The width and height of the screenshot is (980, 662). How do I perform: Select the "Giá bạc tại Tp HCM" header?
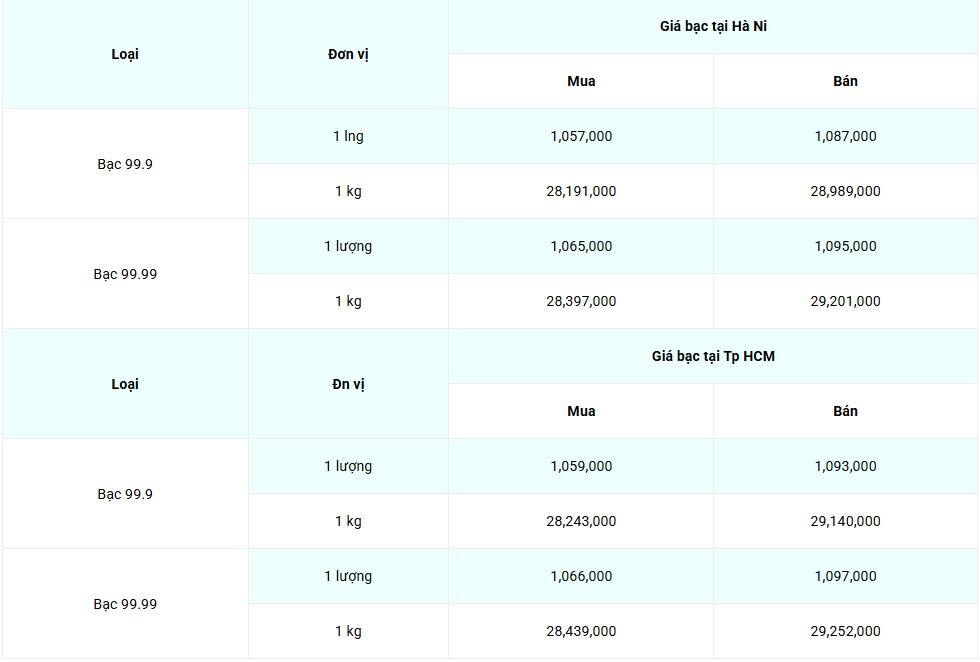click(713, 356)
